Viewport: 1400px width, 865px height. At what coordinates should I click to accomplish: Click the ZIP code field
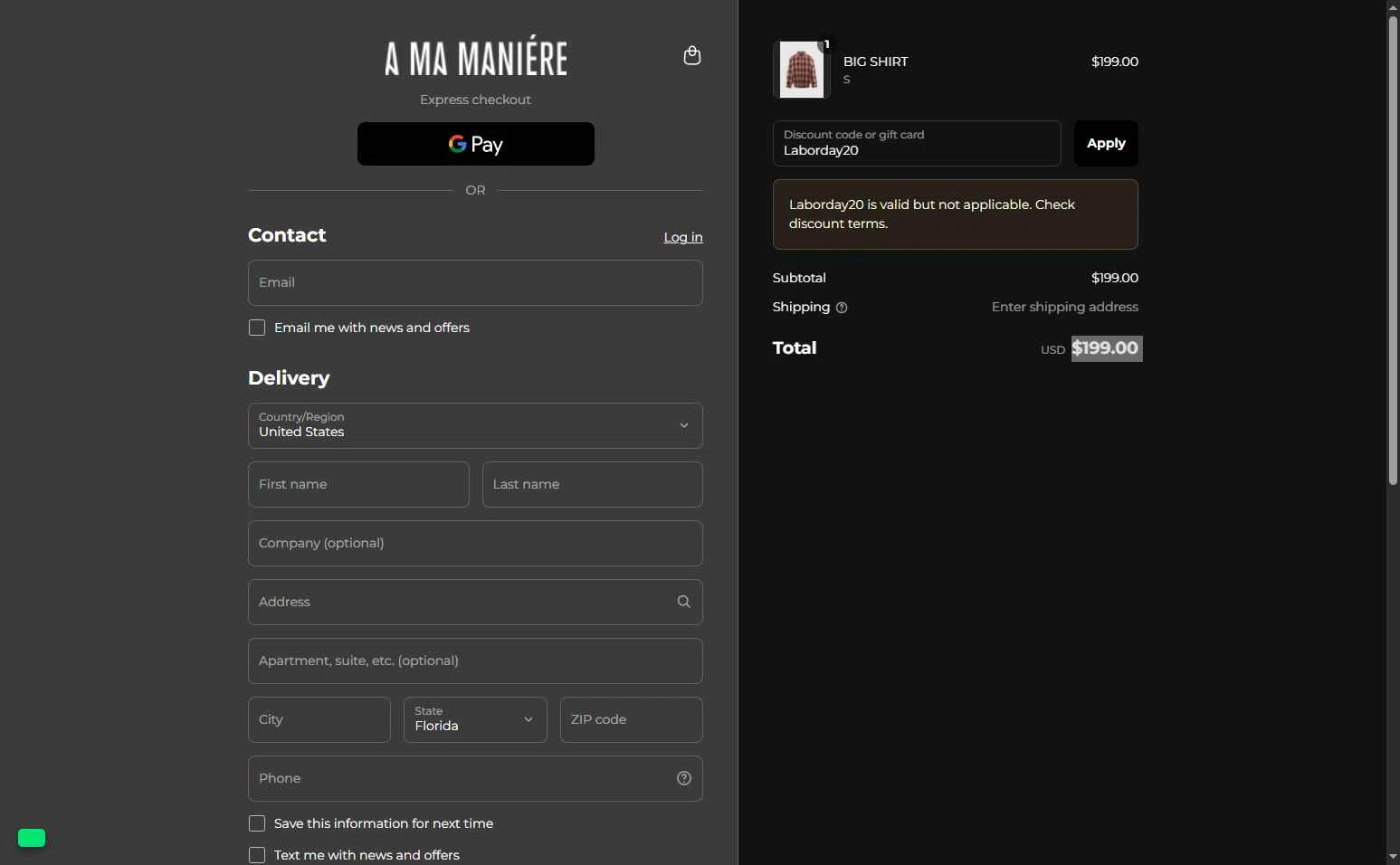click(632, 719)
